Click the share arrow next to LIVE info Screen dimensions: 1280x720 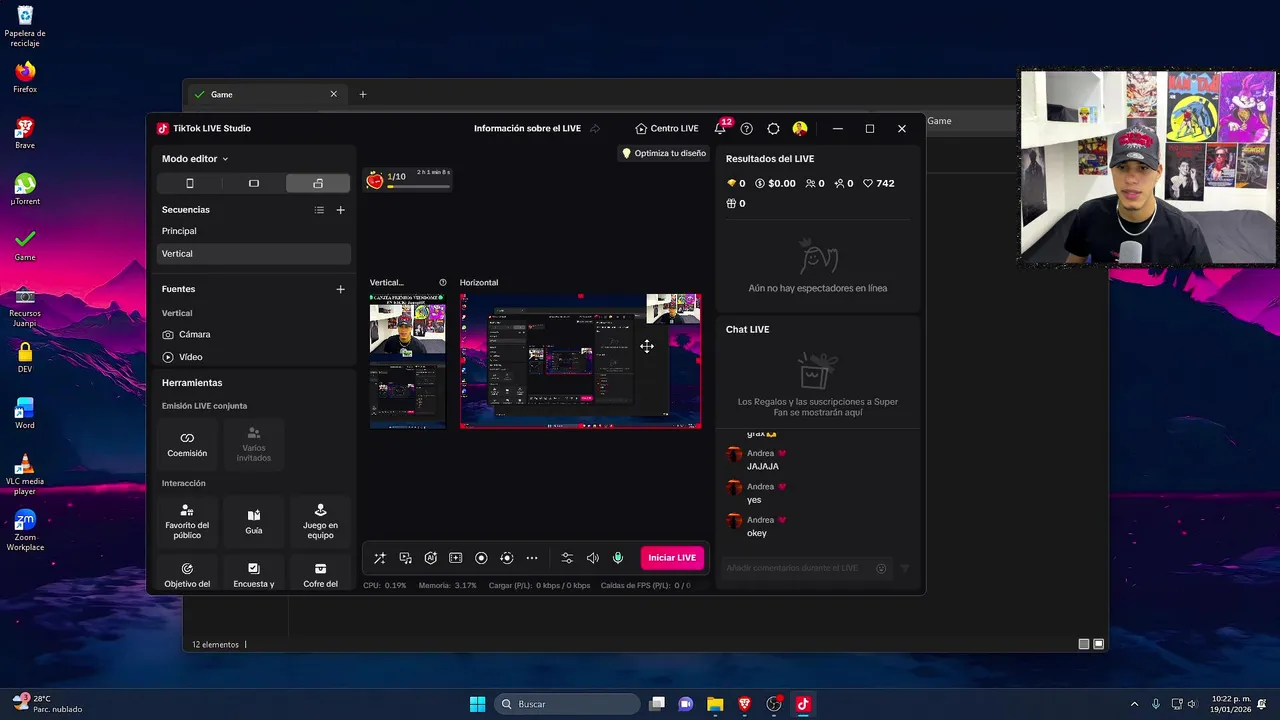pyautogui.click(x=595, y=129)
